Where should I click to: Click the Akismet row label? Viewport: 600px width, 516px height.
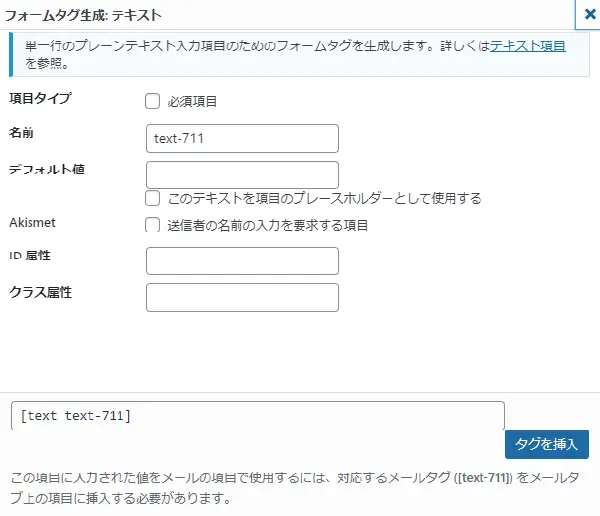tap(33, 222)
